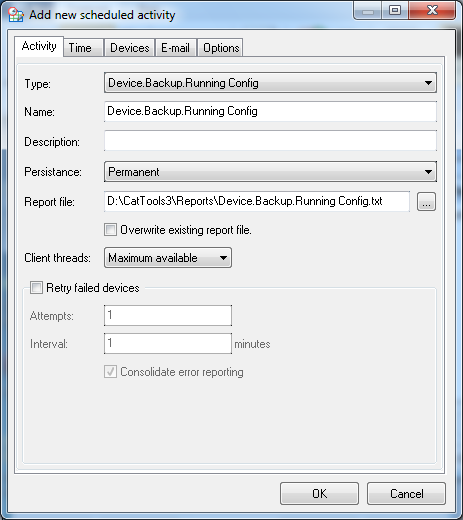Go to the E-mail tab
The height and width of the screenshot is (520, 463).
pos(176,48)
